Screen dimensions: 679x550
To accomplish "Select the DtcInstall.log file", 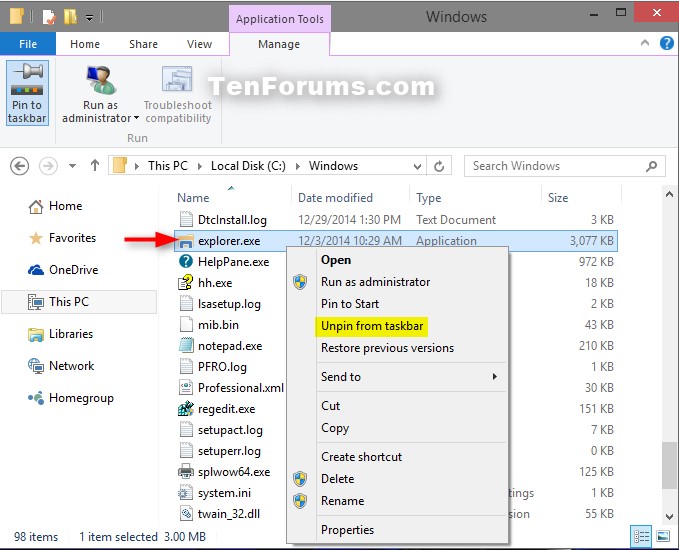I will pyautogui.click(x=232, y=220).
